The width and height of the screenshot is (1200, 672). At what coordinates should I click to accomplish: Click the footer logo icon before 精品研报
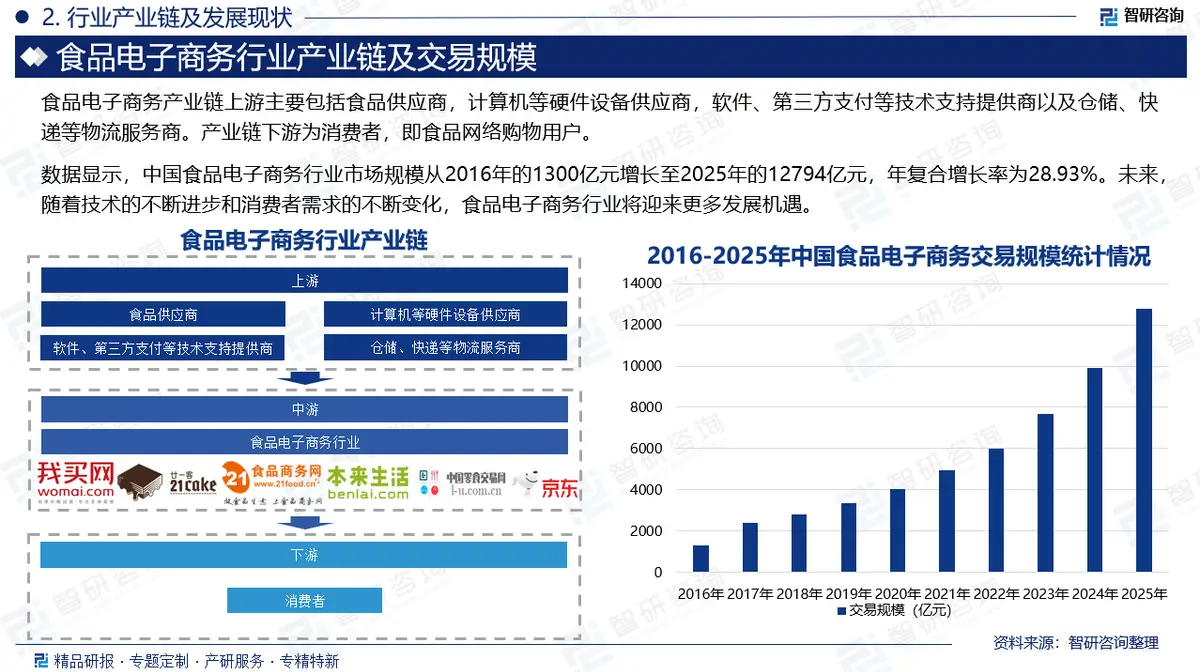(x=40, y=660)
